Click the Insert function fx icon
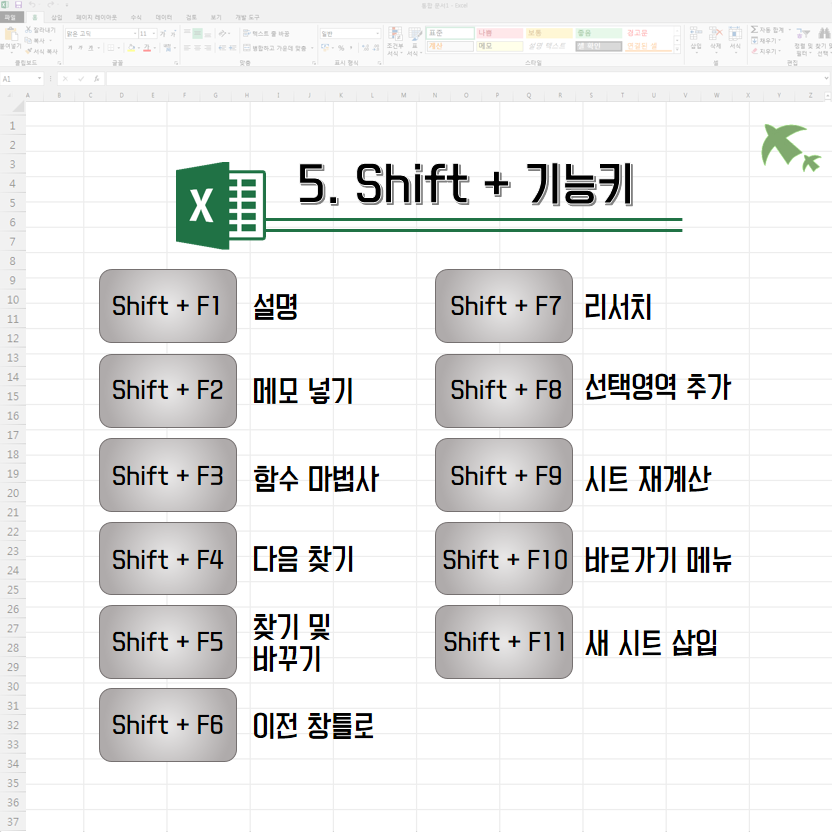 pyautogui.click(x=98, y=78)
